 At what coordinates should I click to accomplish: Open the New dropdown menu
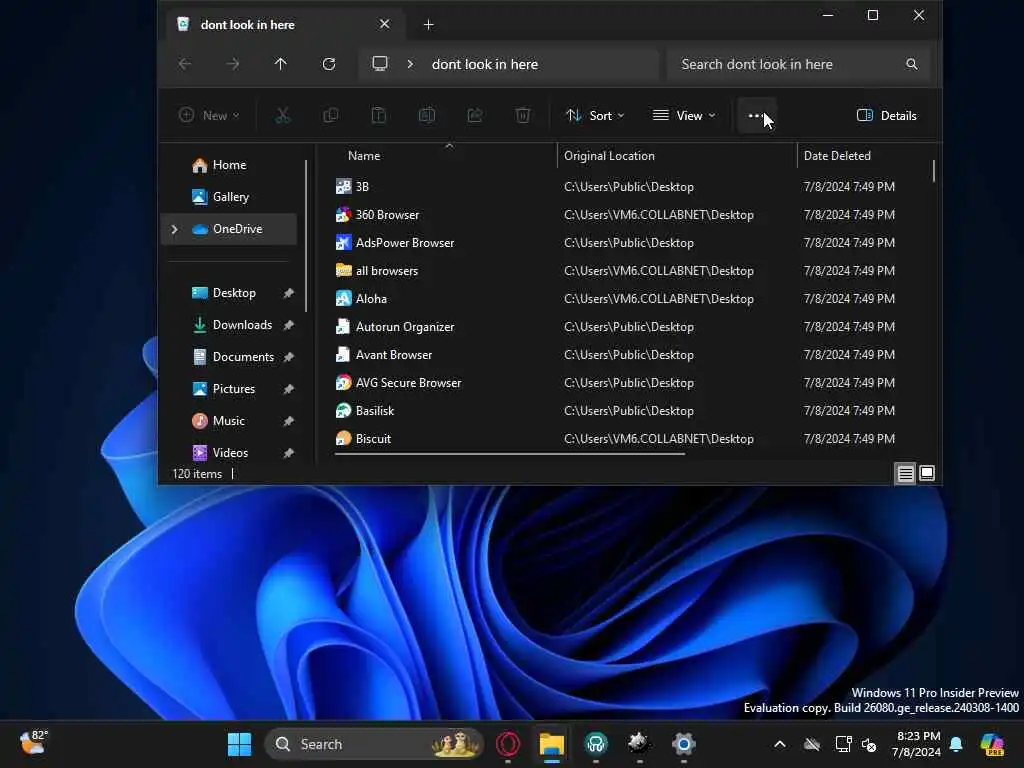click(x=209, y=116)
